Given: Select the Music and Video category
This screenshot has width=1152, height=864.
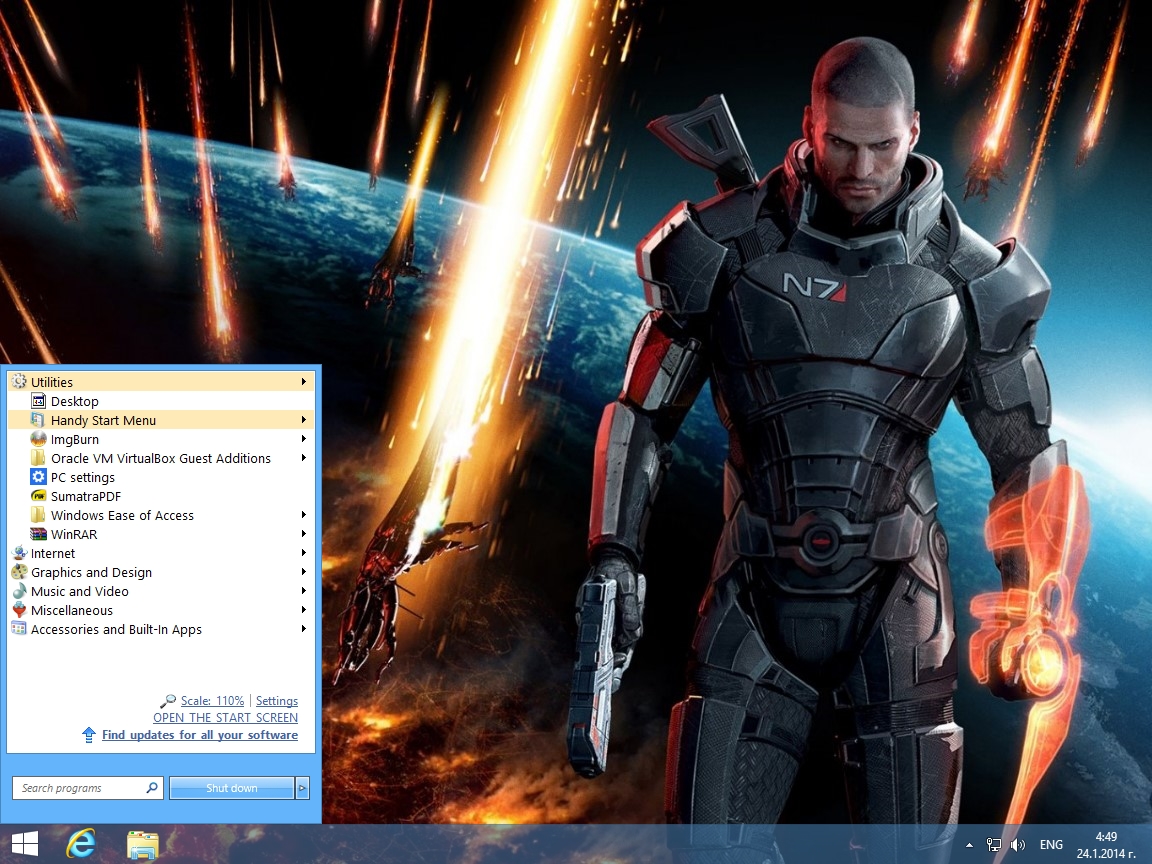Looking at the screenshot, I should 161,591.
